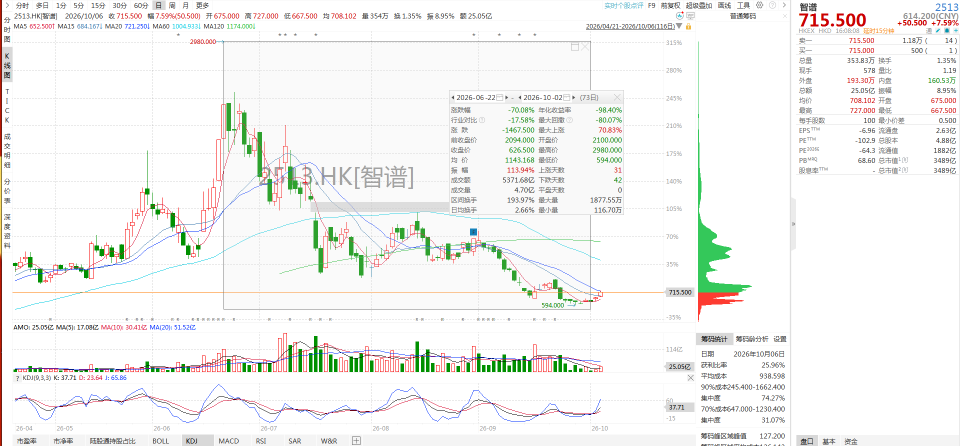Click the monitor screen icon below toolbar
Image resolution: width=960 pixels, height=446 pixels.
(691, 16)
